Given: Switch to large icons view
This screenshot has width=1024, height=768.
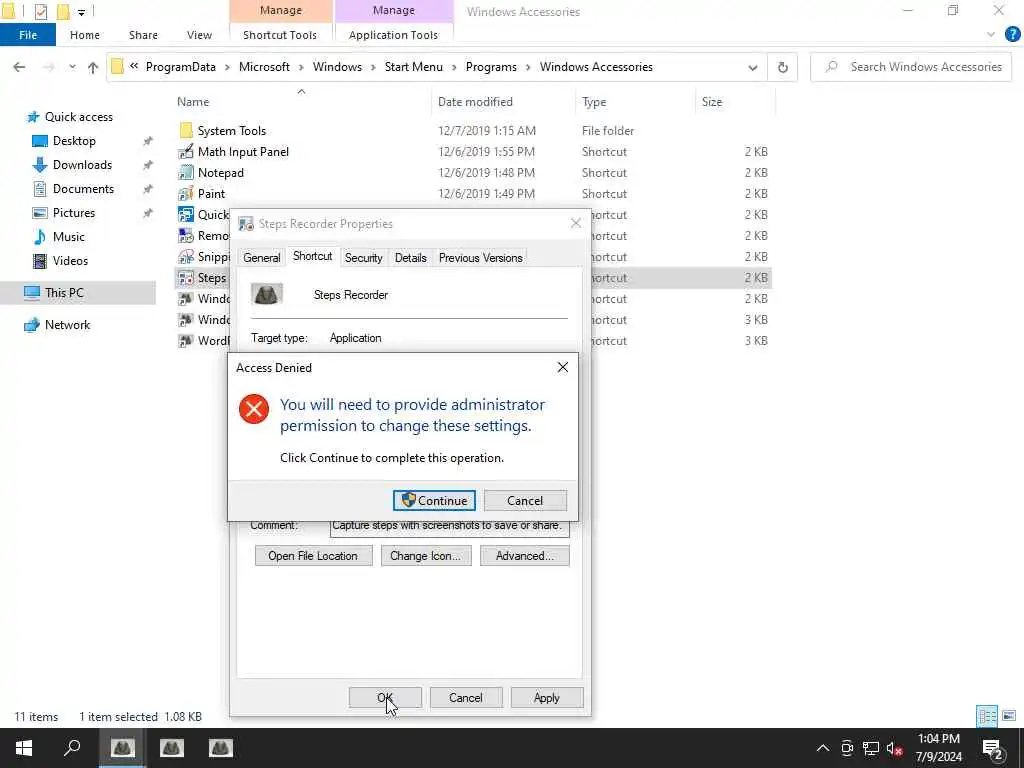Looking at the screenshot, I should [x=1009, y=716].
